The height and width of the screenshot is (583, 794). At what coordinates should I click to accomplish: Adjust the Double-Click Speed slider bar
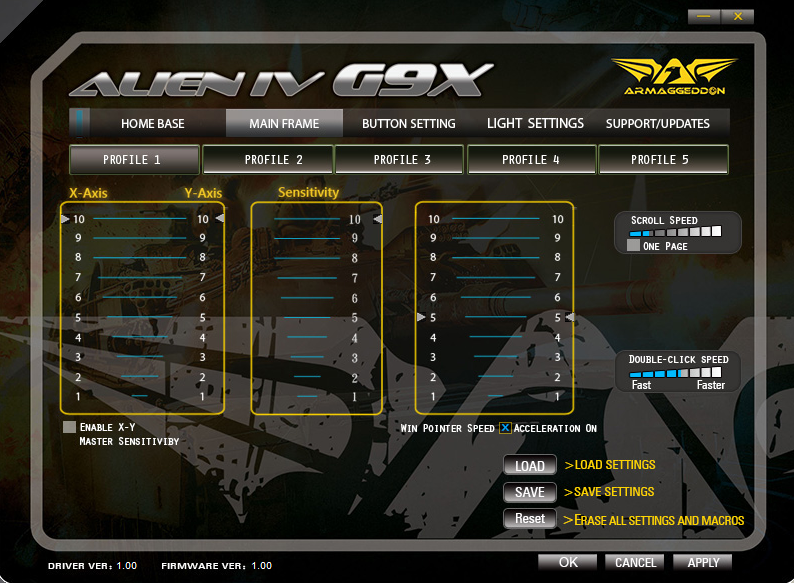676,373
